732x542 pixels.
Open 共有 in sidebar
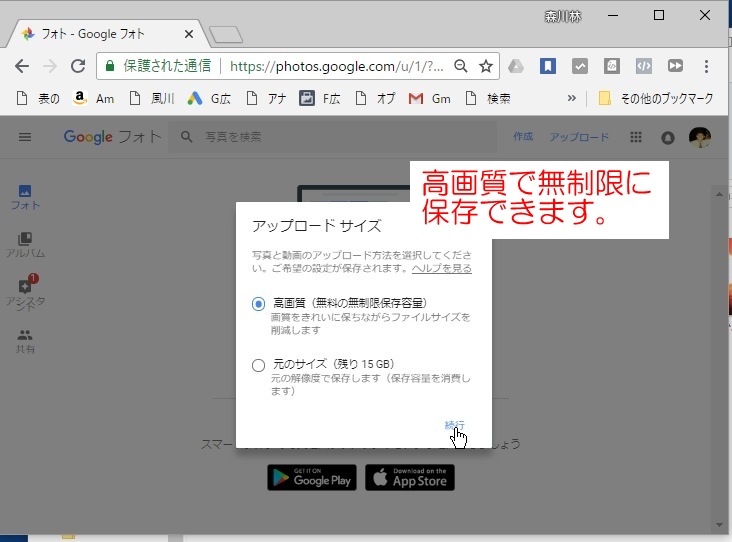[25, 341]
